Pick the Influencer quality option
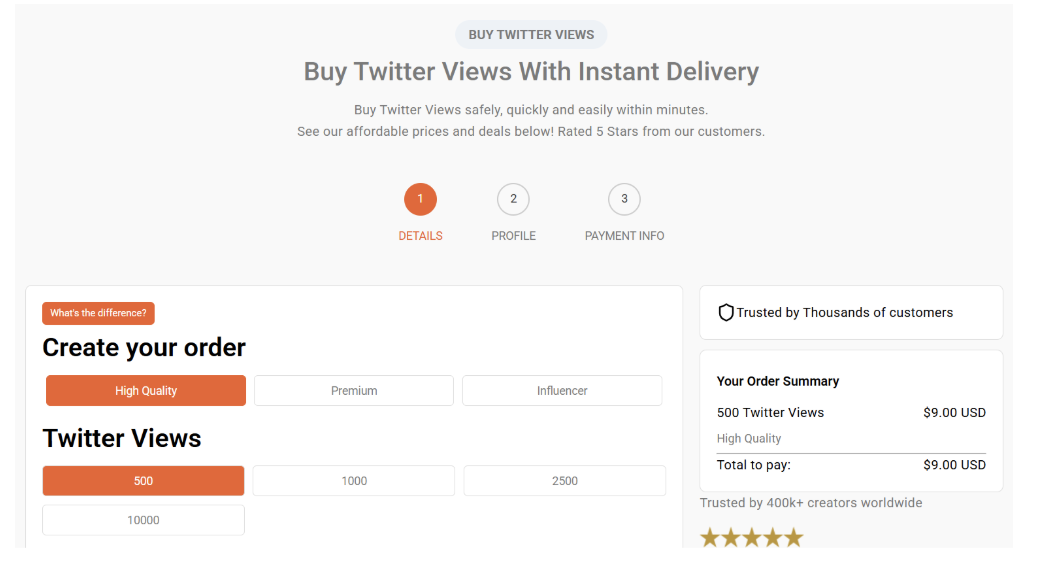 (562, 391)
